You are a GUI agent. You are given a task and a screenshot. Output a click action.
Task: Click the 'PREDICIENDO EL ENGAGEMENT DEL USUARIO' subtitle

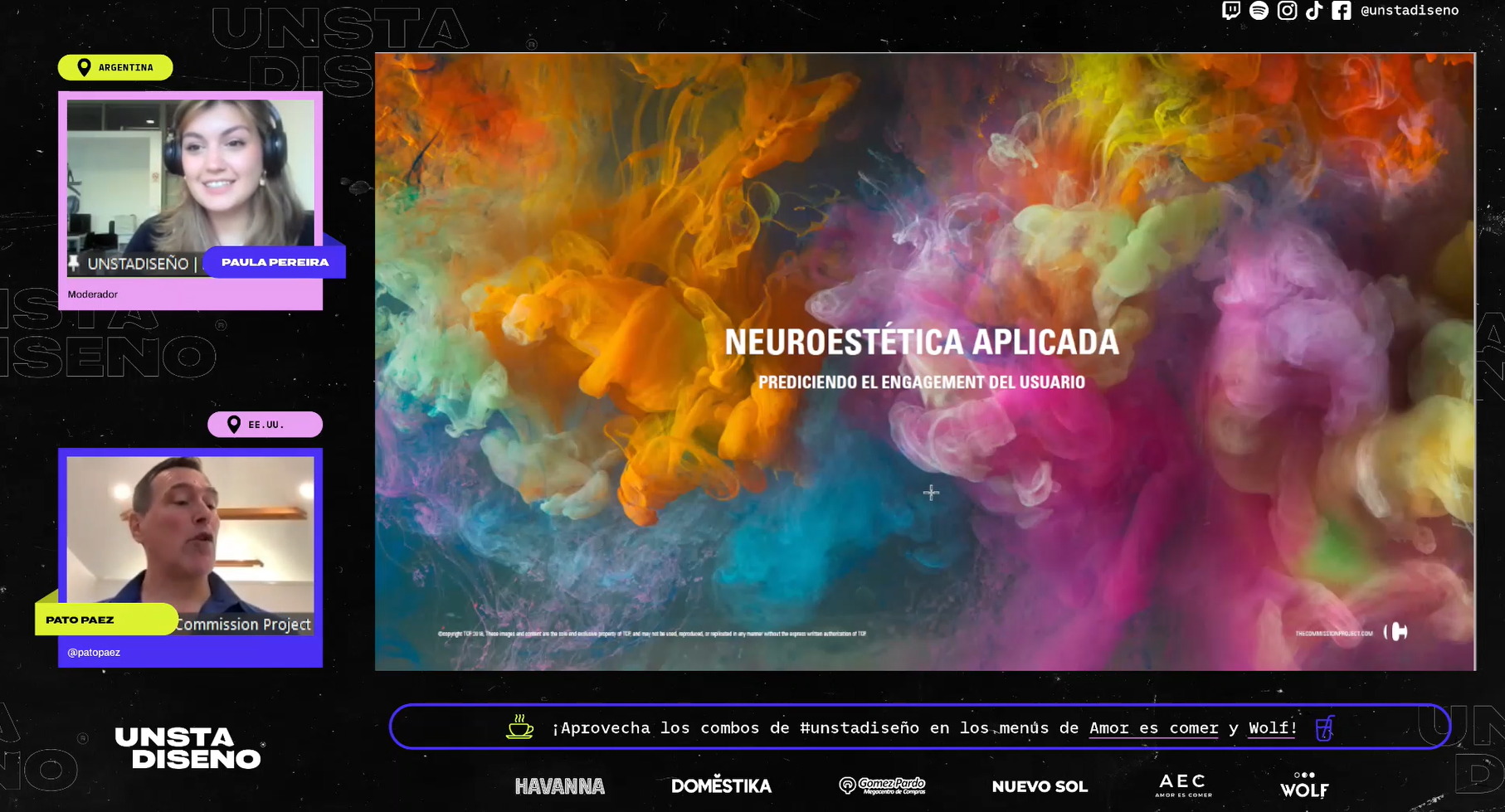(922, 382)
